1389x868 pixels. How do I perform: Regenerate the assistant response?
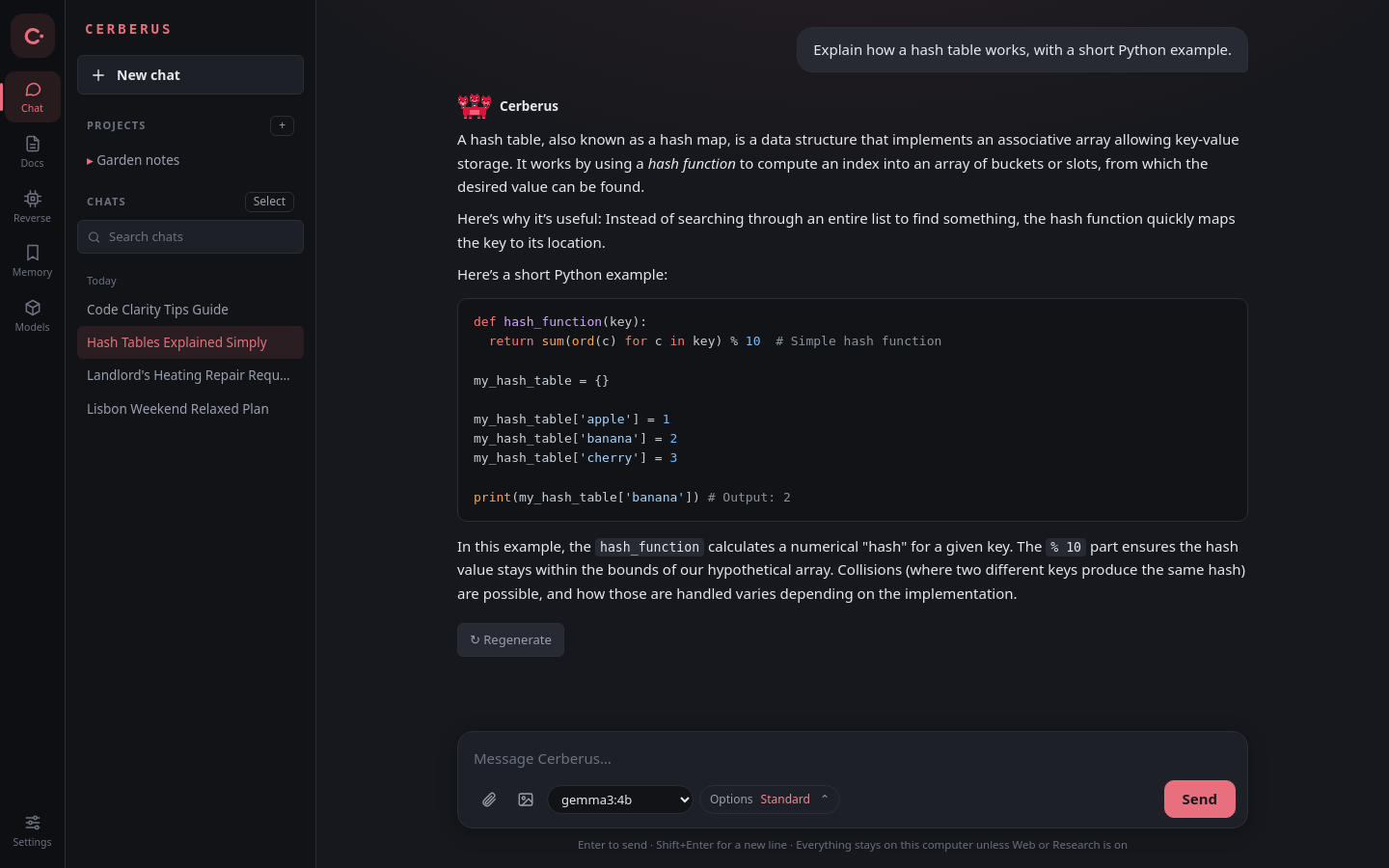click(x=510, y=640)
